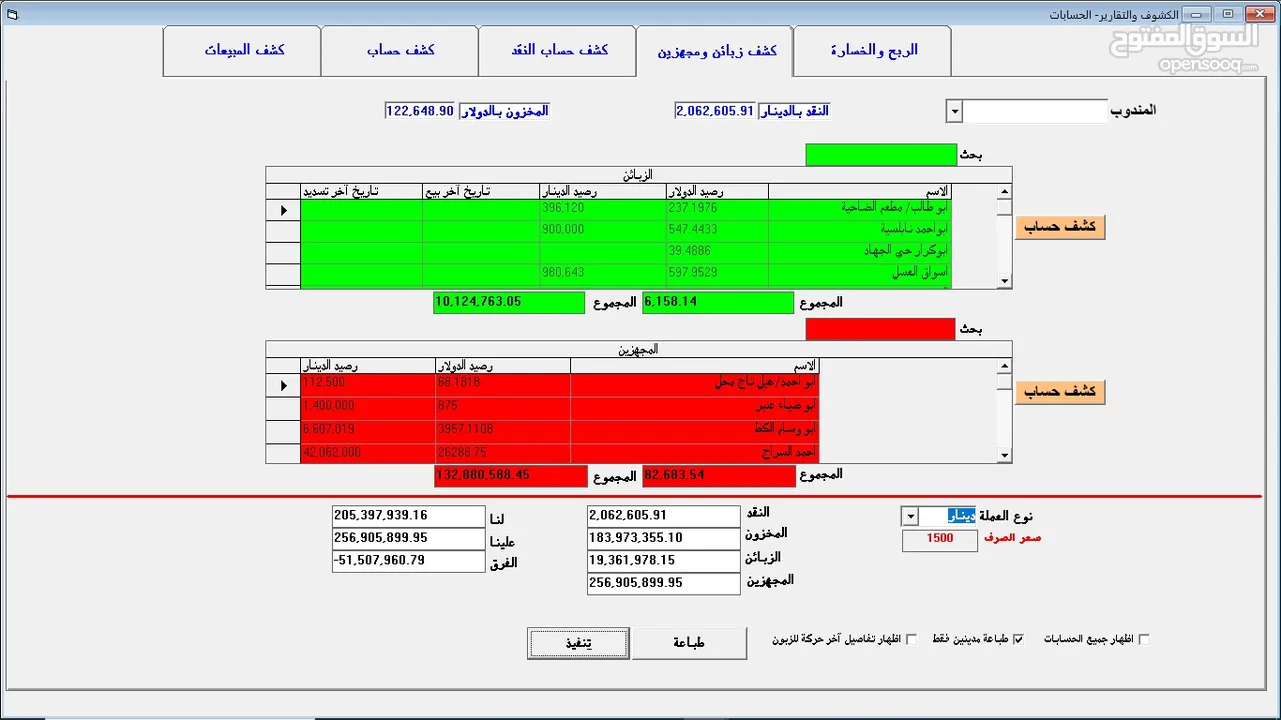Enable اظهار تفاصيل آخر حركة للزبون checkbox
Image resolution: width=1281 pixels, height=720 pixels.
pos(911,639)
